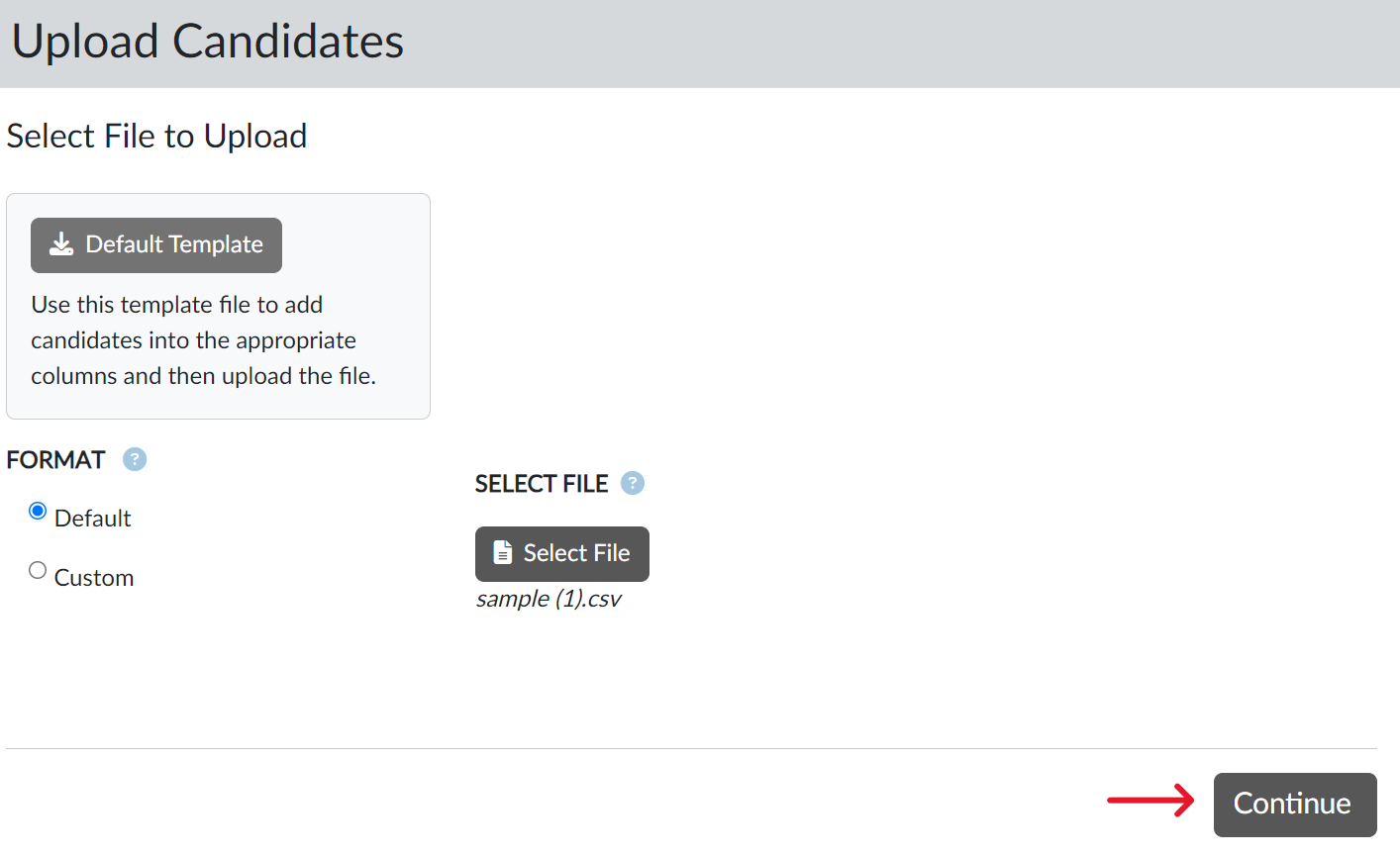Click the 'Select File to Upload' heading
The image size is (1400, 856).
(156, 136)
